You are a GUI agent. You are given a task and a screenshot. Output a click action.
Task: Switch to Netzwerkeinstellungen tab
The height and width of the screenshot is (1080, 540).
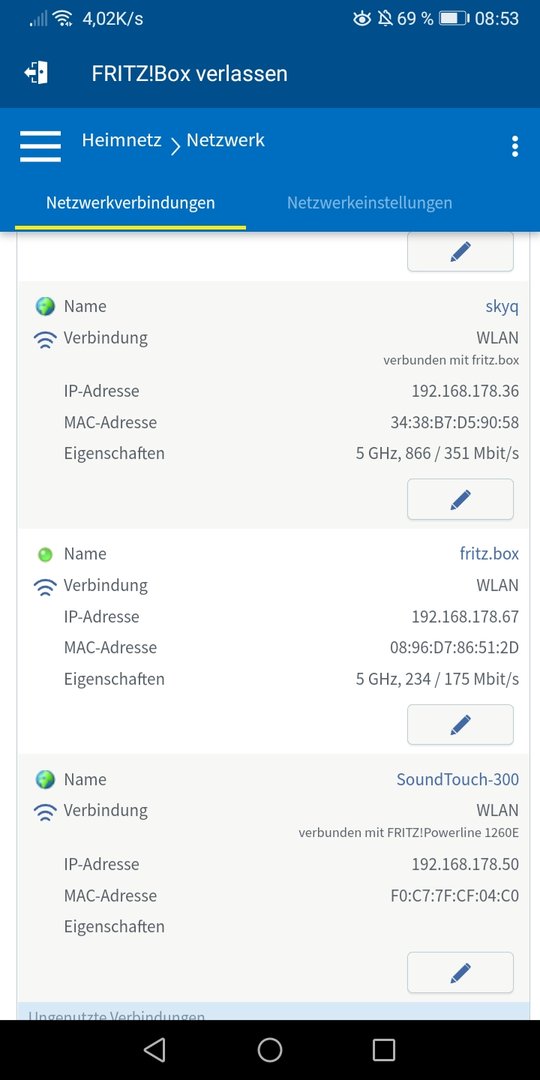(369, 202)
